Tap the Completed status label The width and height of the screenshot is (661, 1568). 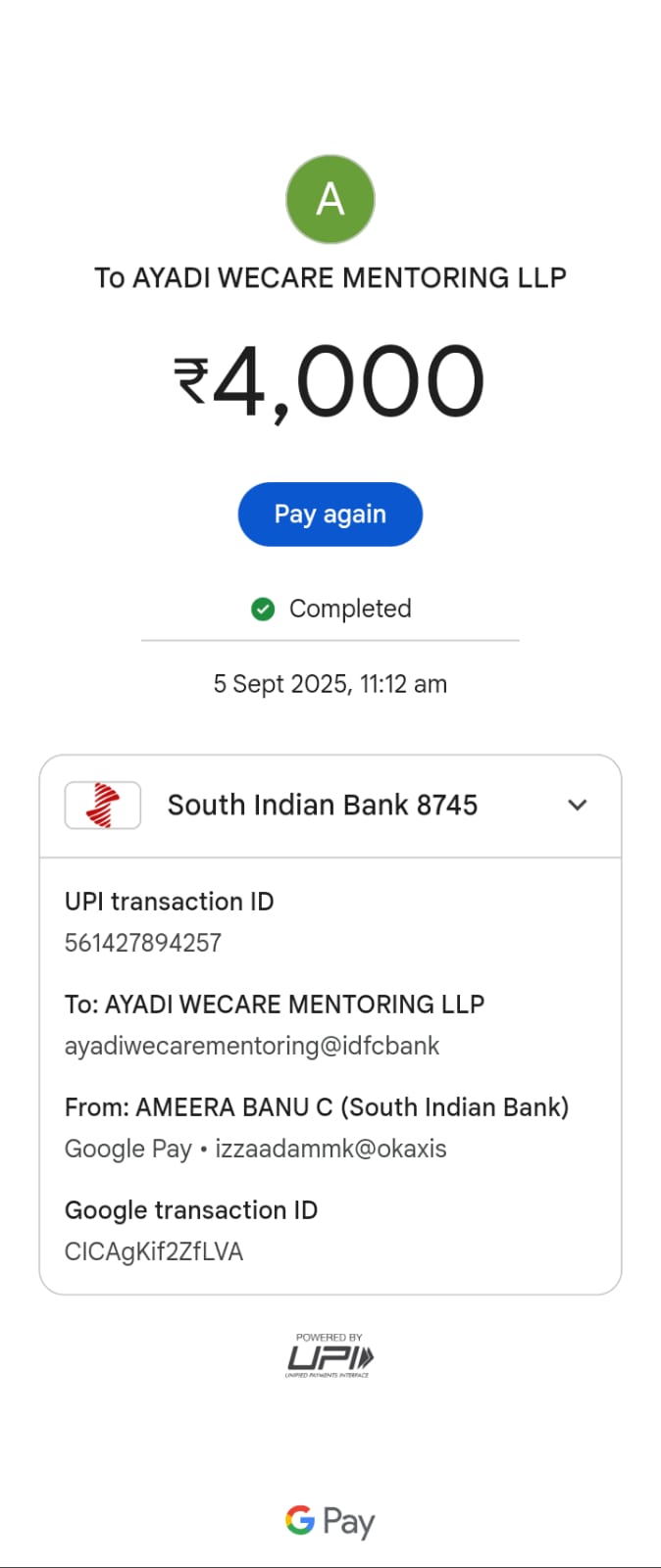[350, 609]
